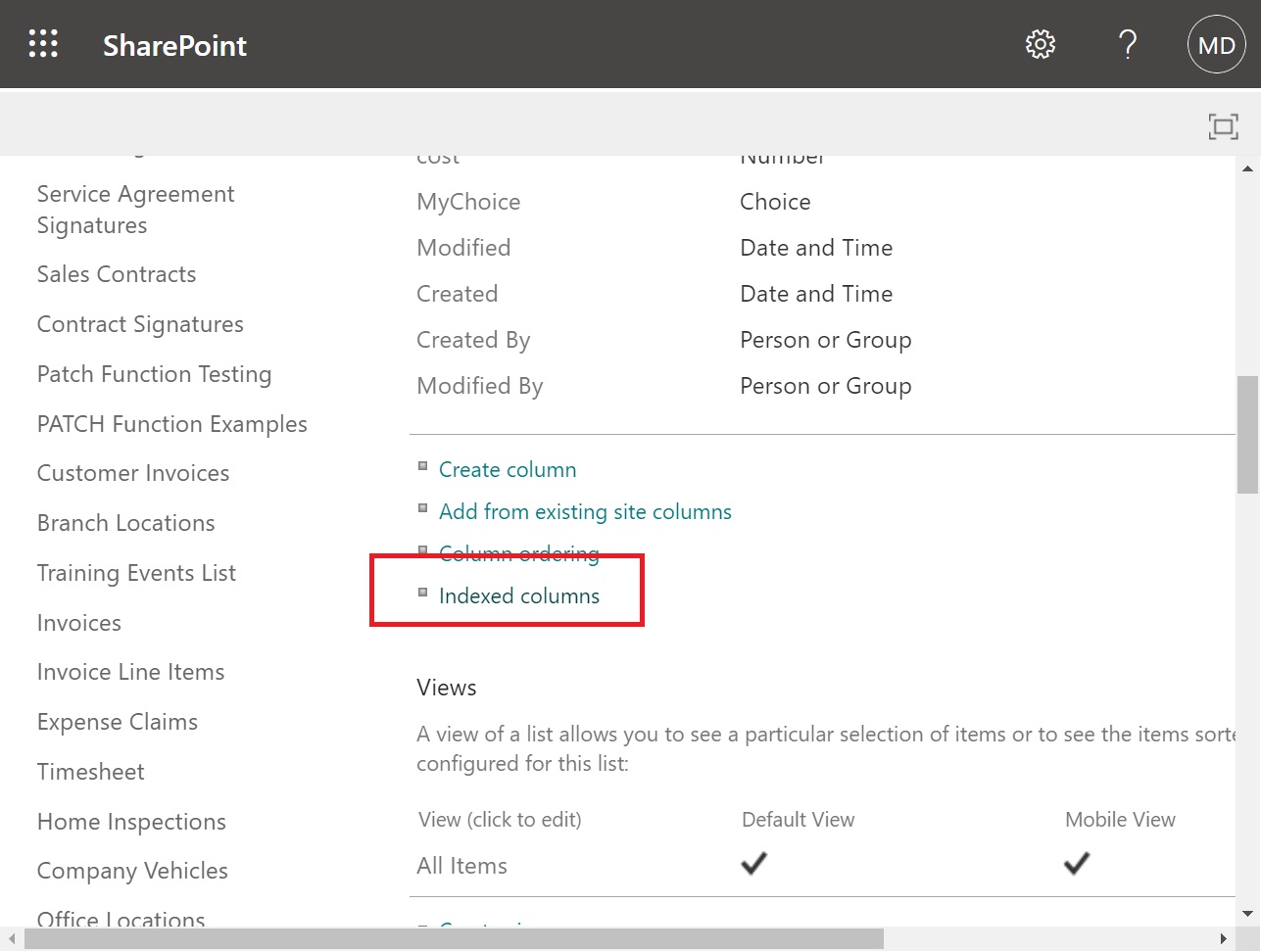
Task: Open the Timesheet list
Action: coord(90,771)
